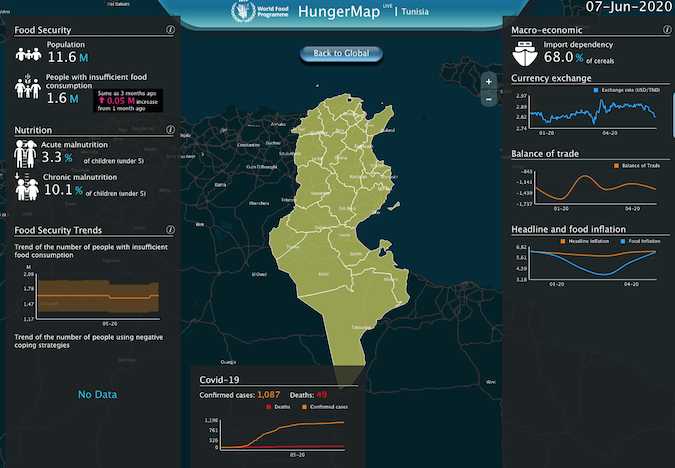The width and height of the screenshot is (675, 468).
Task: Click the HungerMap title
Action: click(x=339, y=12)
